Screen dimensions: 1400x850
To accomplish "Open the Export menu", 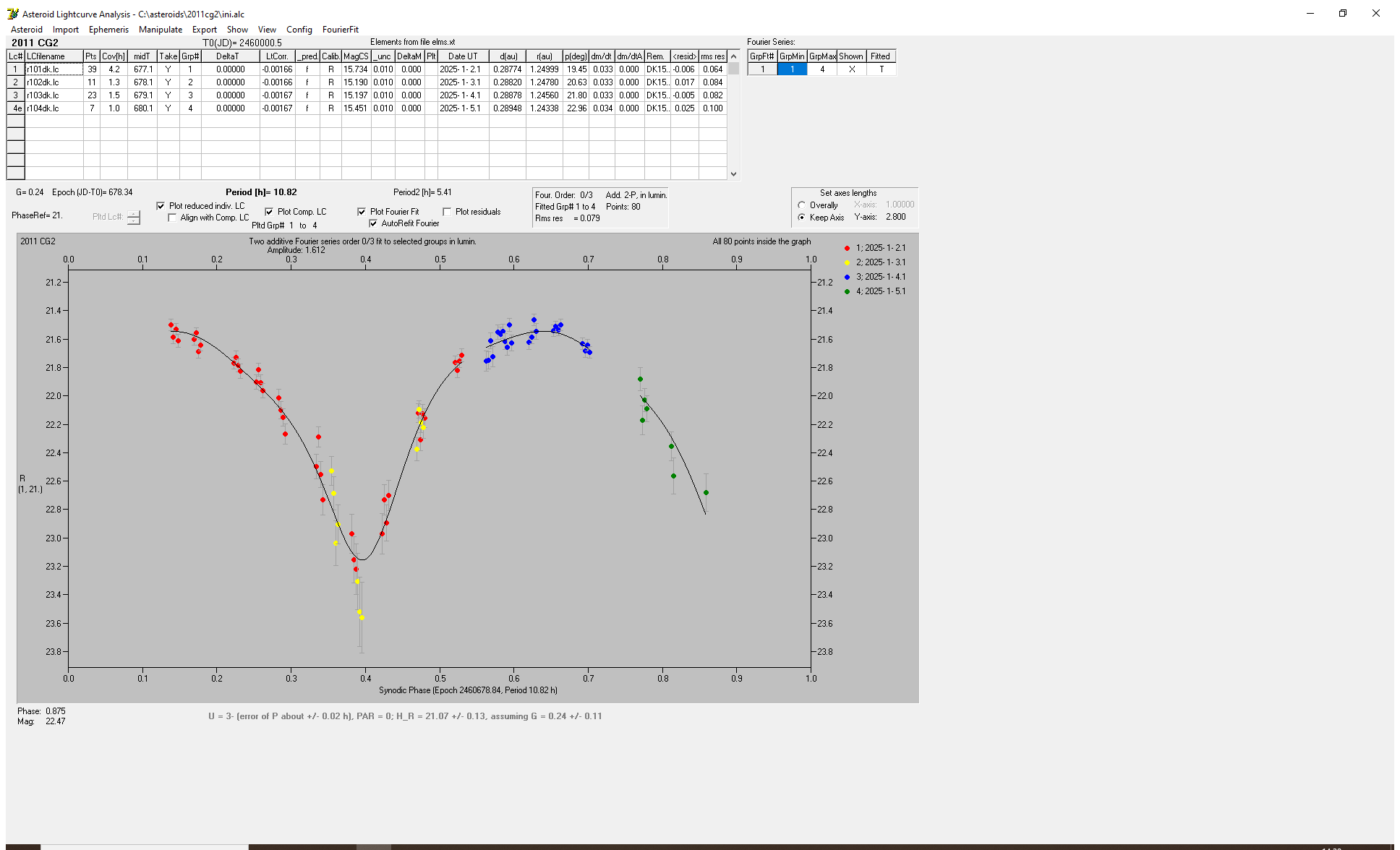I will (x=205, y=30).
